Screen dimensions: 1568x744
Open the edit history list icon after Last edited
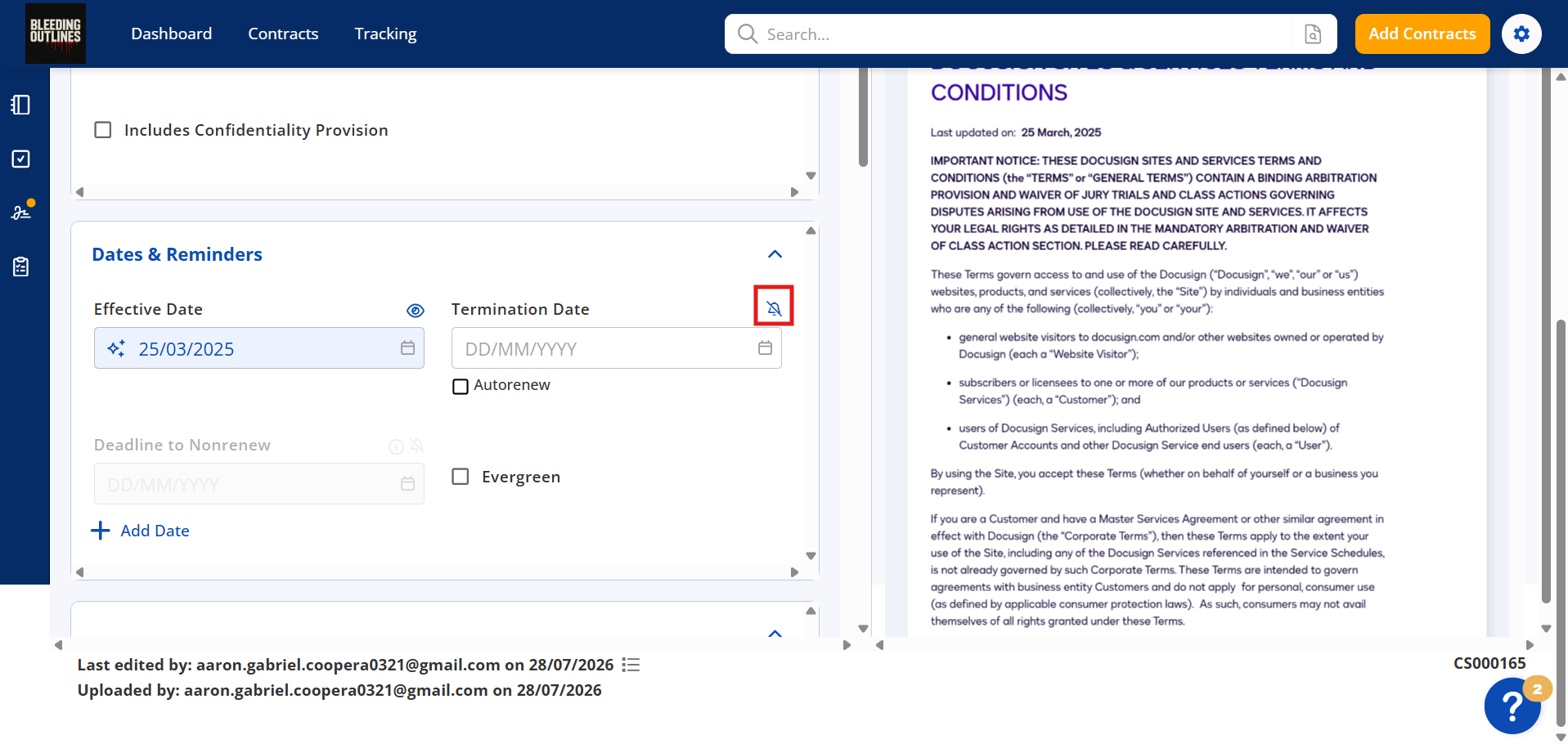tap(631, 665)
